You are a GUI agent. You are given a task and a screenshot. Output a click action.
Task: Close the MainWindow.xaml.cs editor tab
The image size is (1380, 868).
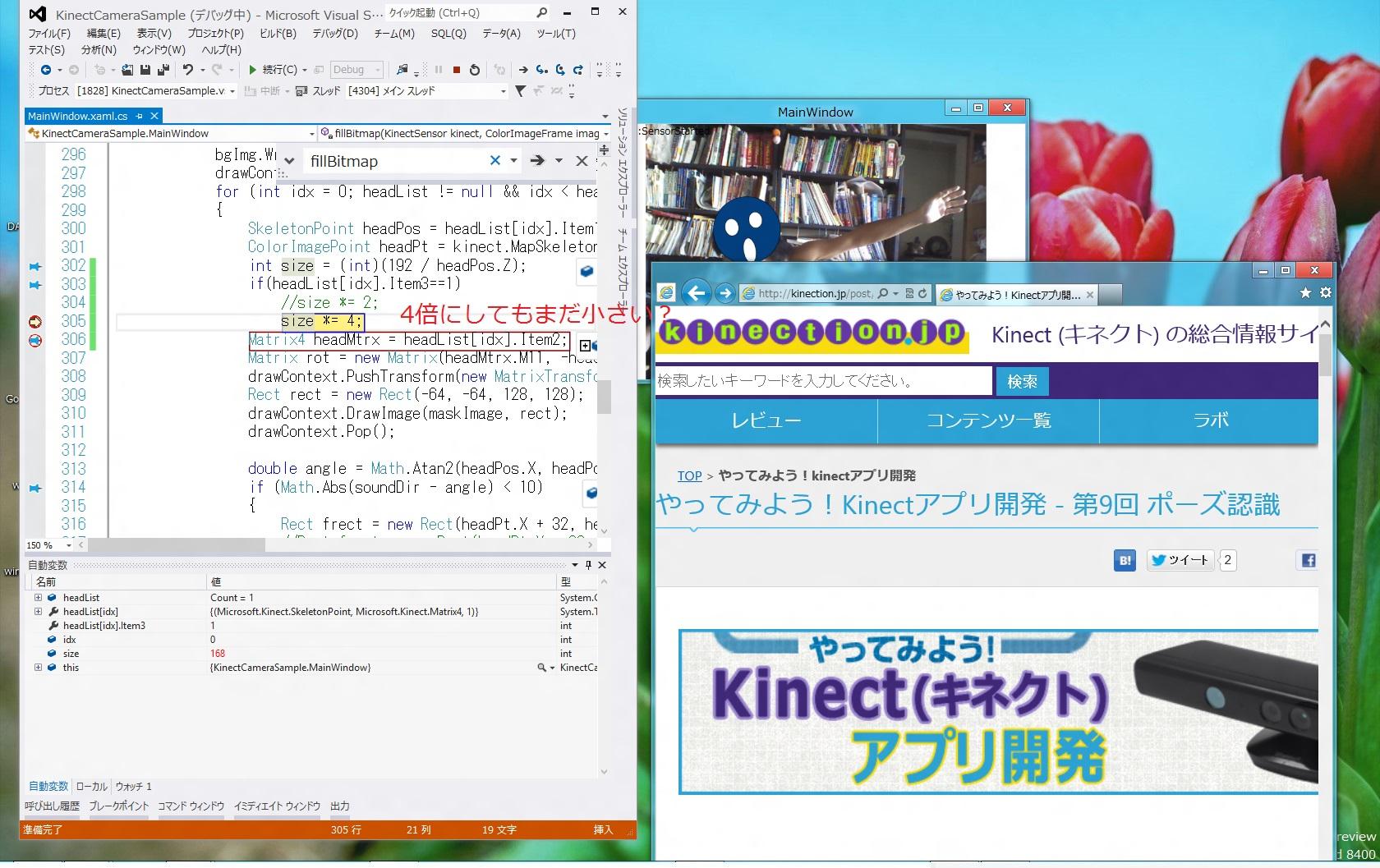(x=154, y=116)
